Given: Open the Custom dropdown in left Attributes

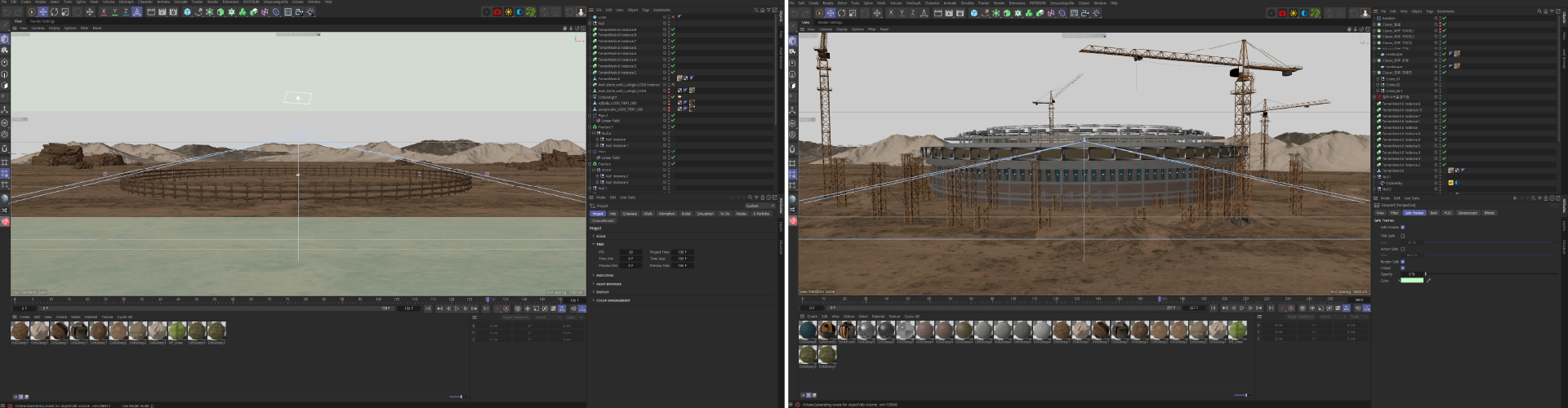Looking at the screenshot, I should click(759, 206).
